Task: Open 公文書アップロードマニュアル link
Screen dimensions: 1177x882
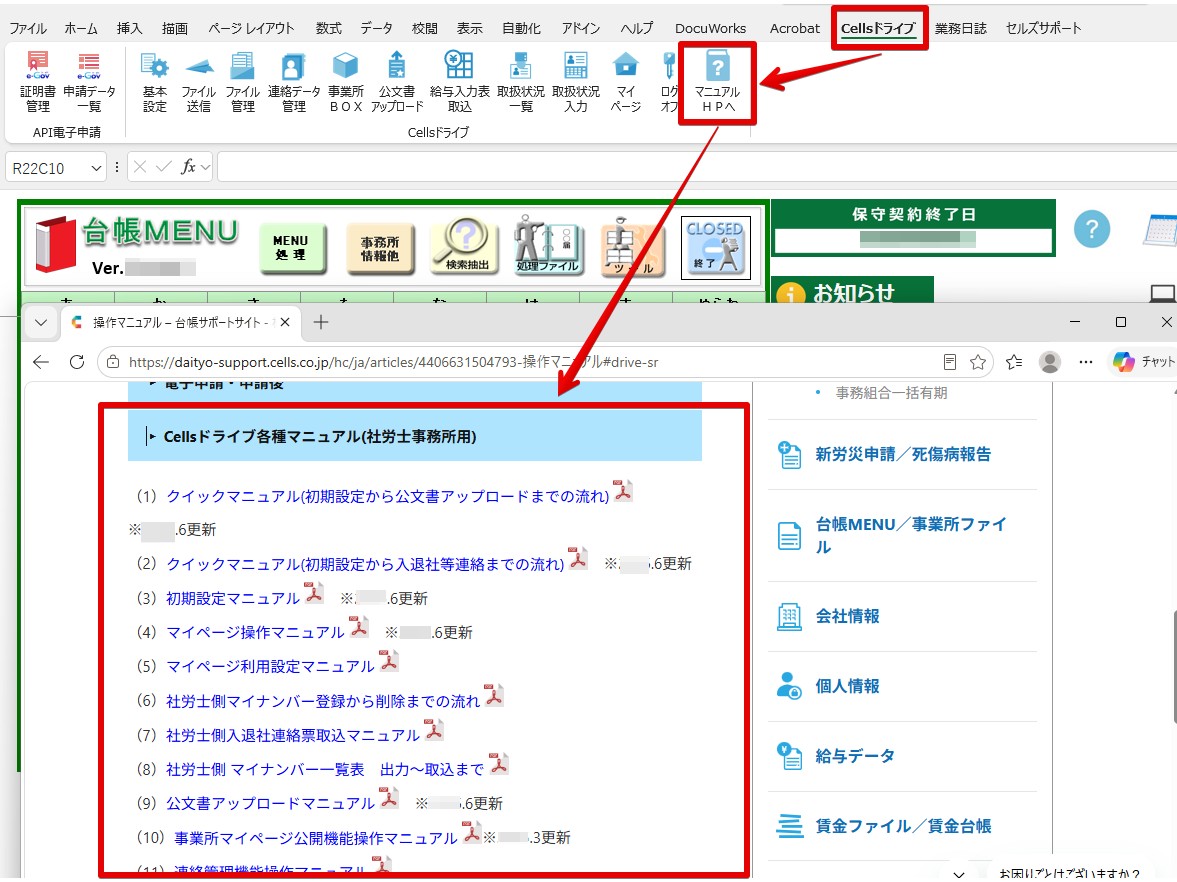Action: coord(270,803)
